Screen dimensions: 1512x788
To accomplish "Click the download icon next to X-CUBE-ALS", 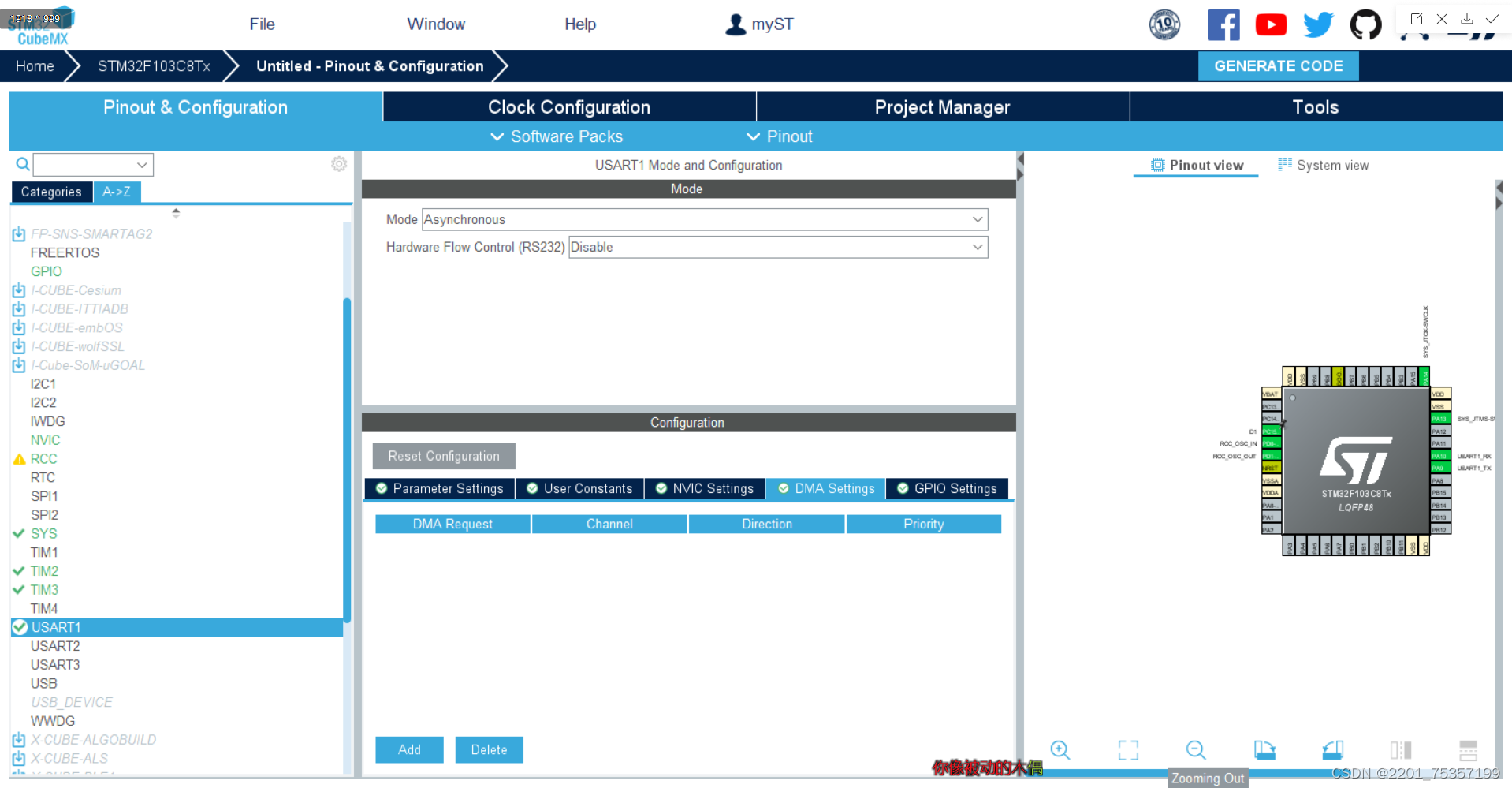I will 19,758.
